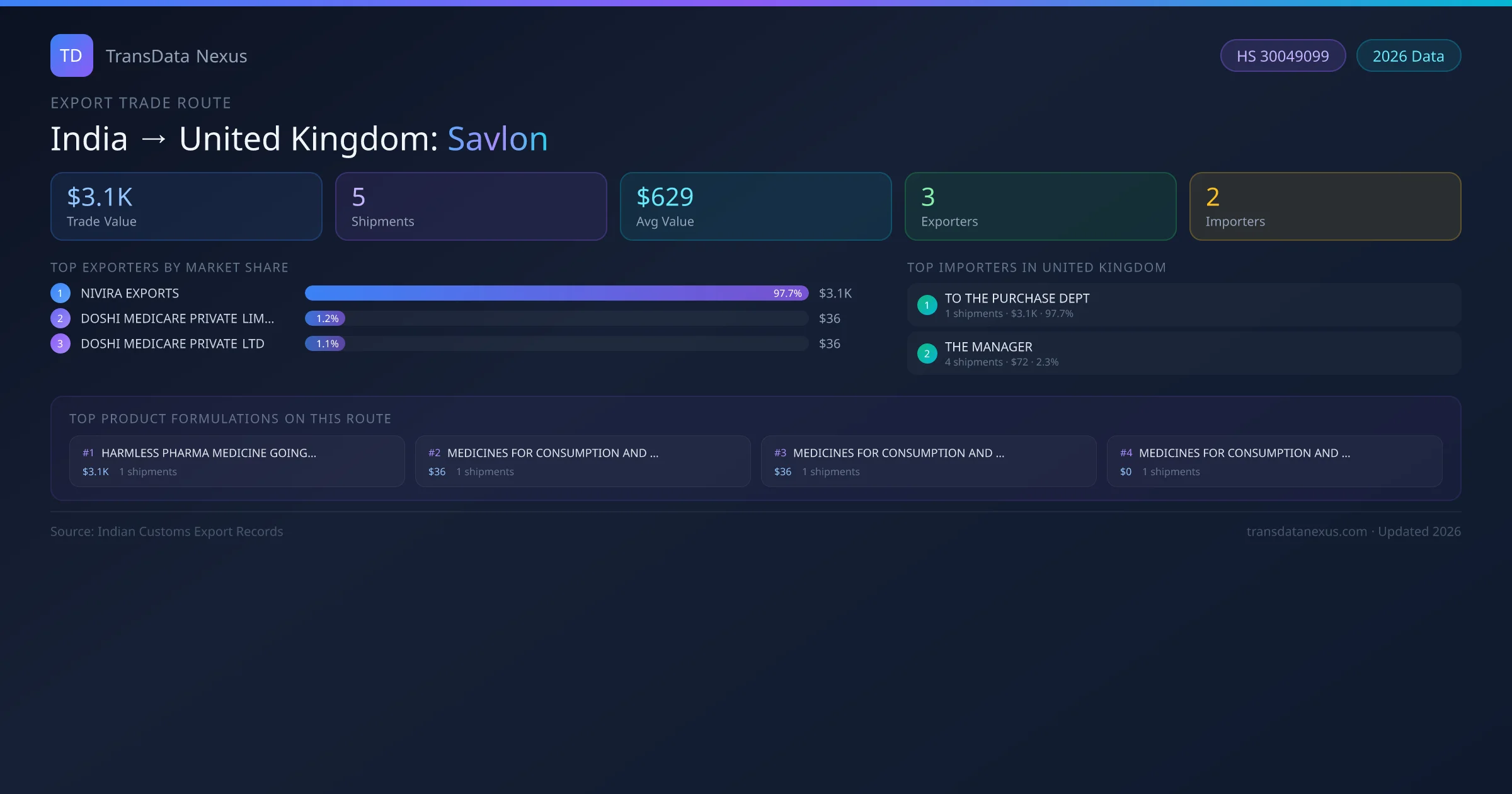Viewport: 1512px width, 794px height.
Task: Click the 1.2% market share bar
Action: click(x=325, y=318)
